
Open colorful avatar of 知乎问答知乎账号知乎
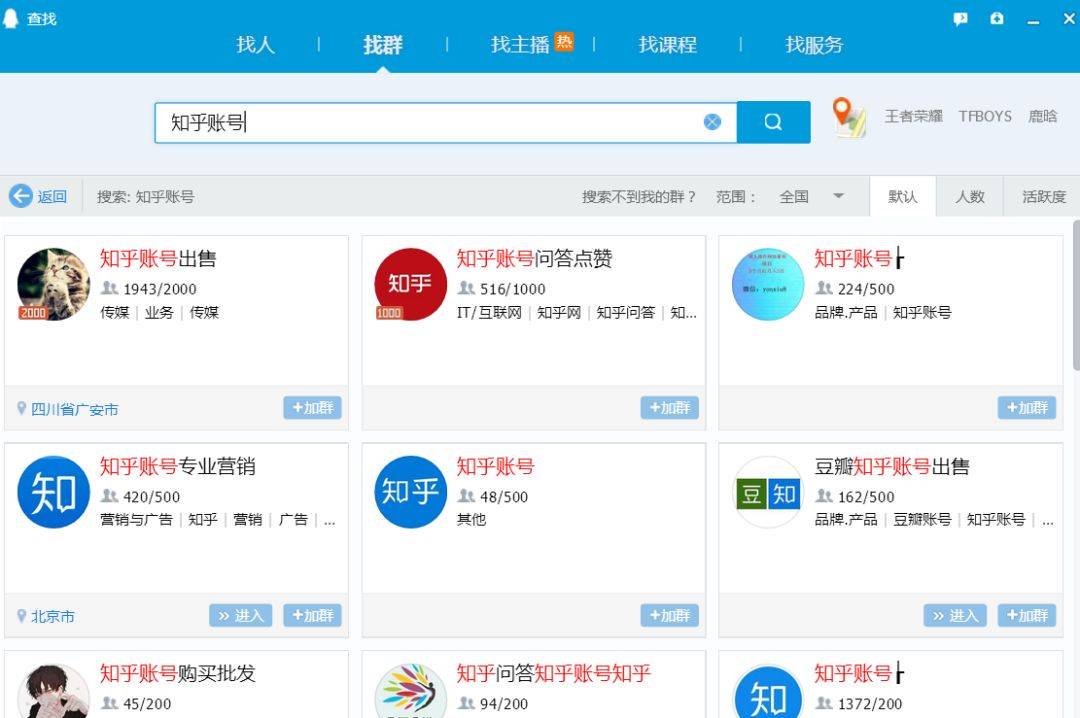click(411, 691)
